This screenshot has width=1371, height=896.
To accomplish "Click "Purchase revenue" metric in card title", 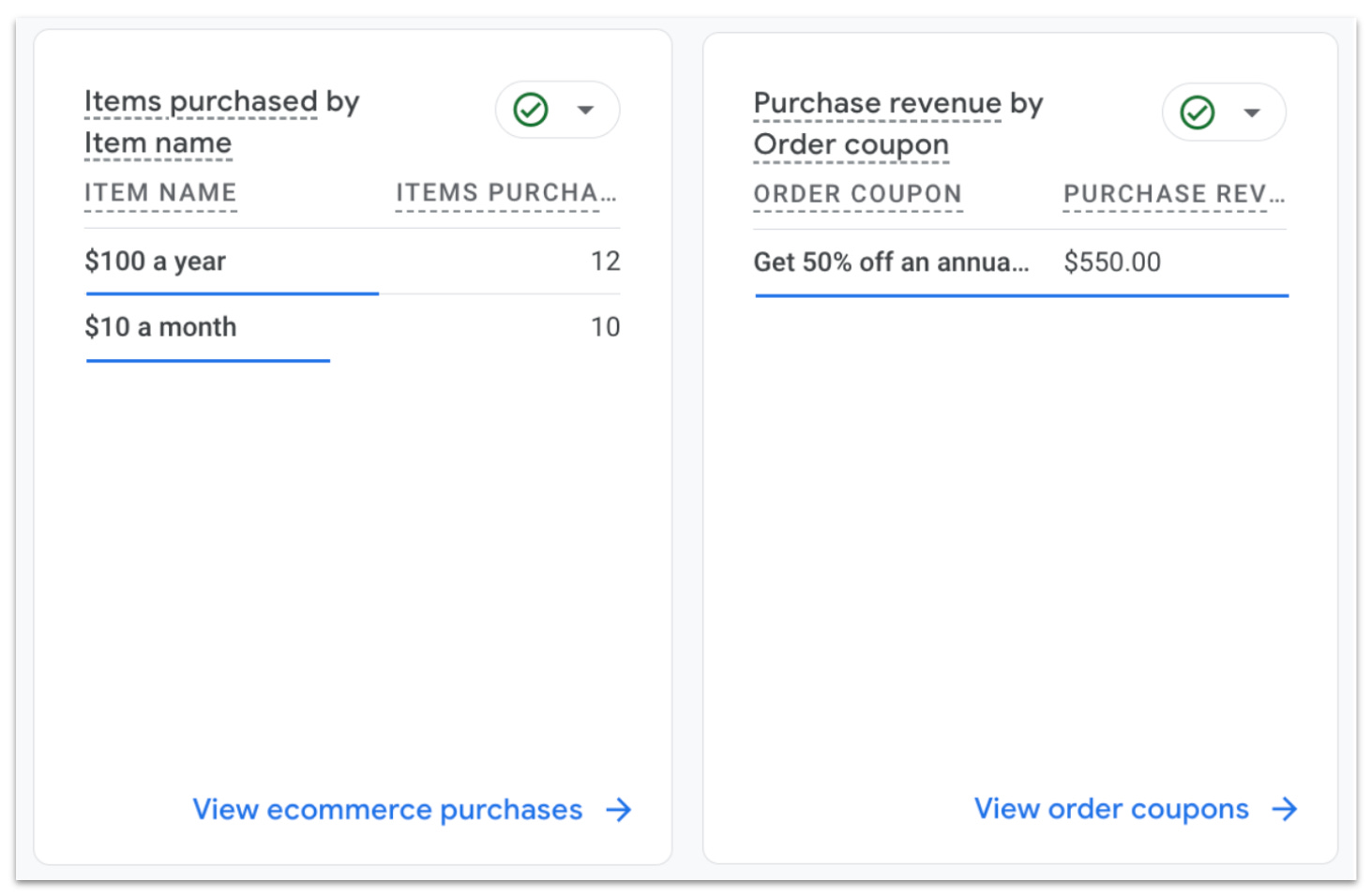I will [x=877, y=103].
